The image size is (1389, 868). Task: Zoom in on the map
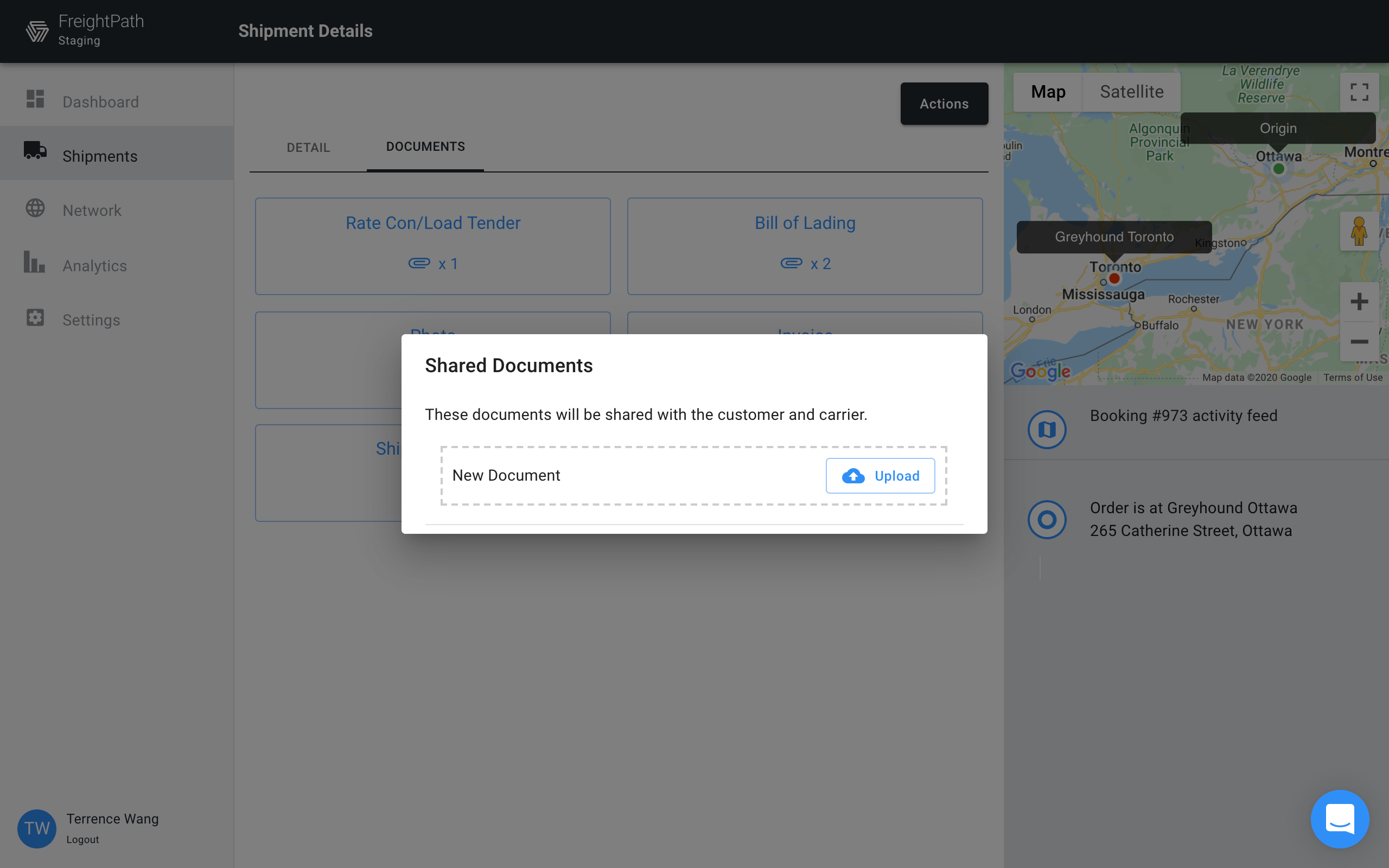(1359, 302)
